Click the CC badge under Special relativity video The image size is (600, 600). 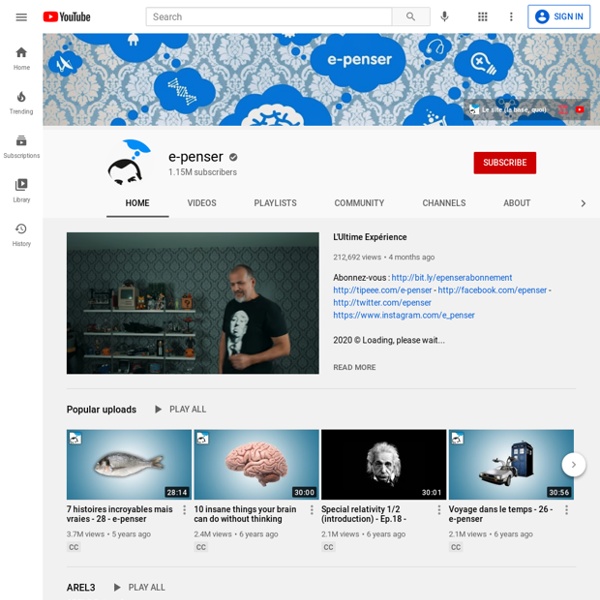click(x=328, y=547)
